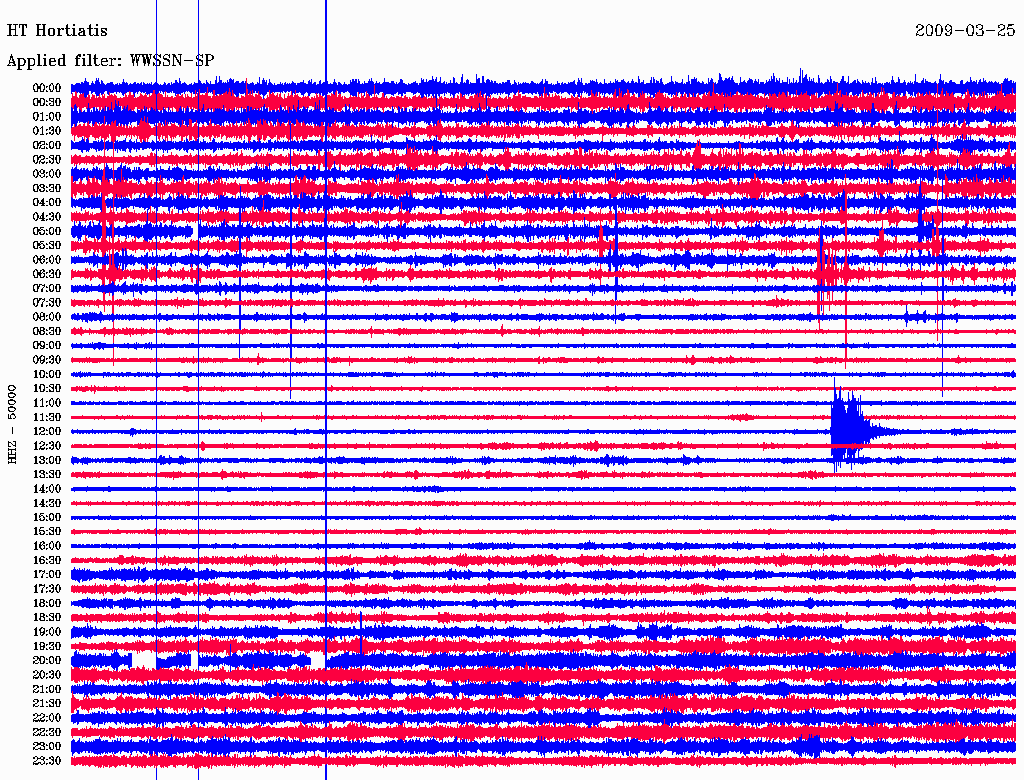The image size is (1024, 780).
Task: Select the 16:30 time label
Action: click(x=47, y=561)
